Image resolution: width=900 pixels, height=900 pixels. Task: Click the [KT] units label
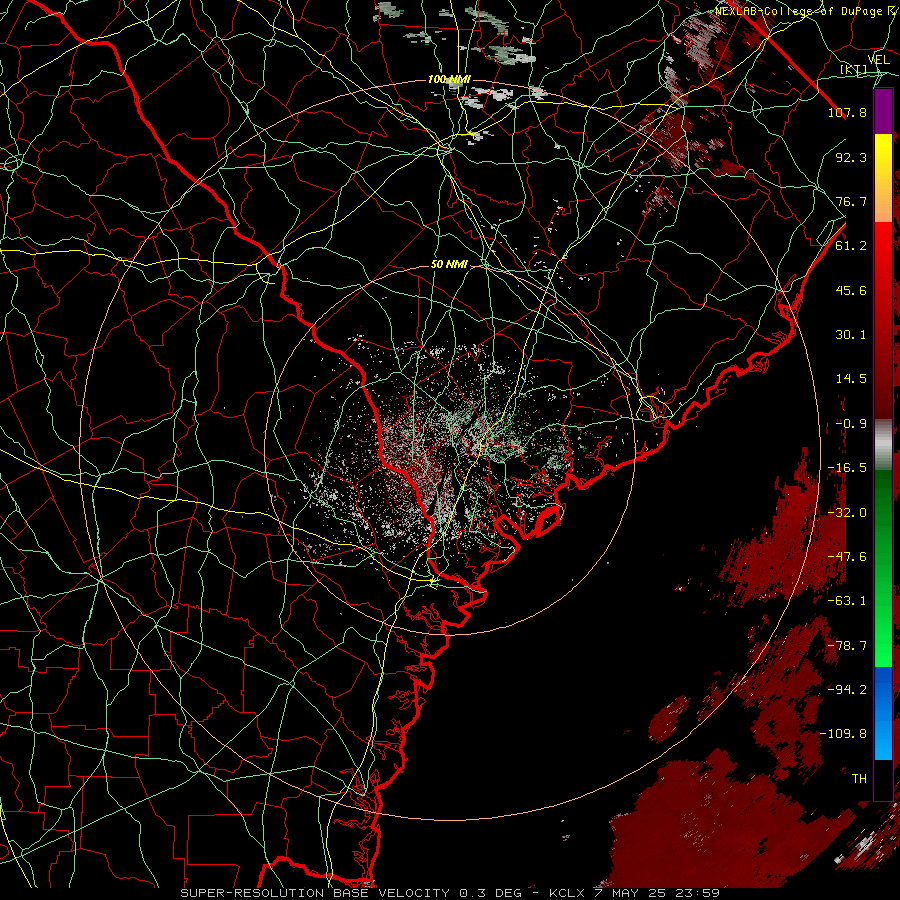coord(854,69)
